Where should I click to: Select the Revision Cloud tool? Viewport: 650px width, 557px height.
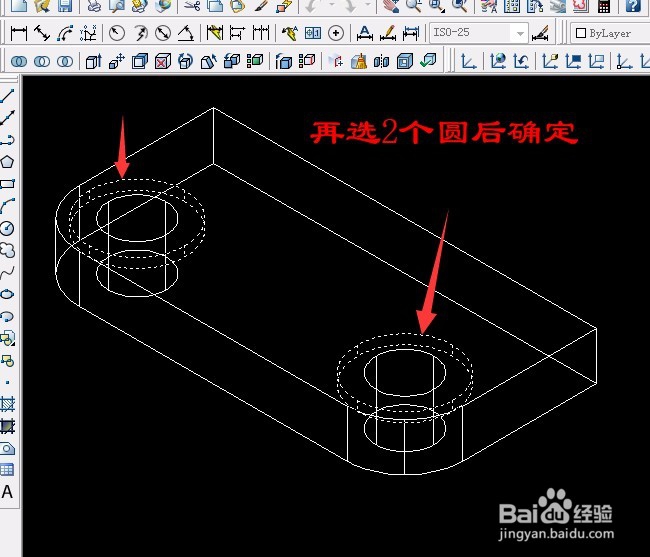[7, 250]
